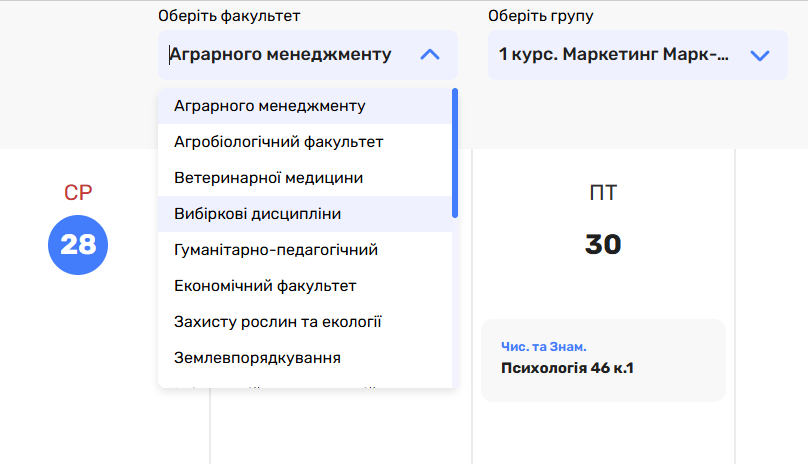808x464 pixels.
Task: Select Ветеринарної медицини faculty
Action: [269, 178]
